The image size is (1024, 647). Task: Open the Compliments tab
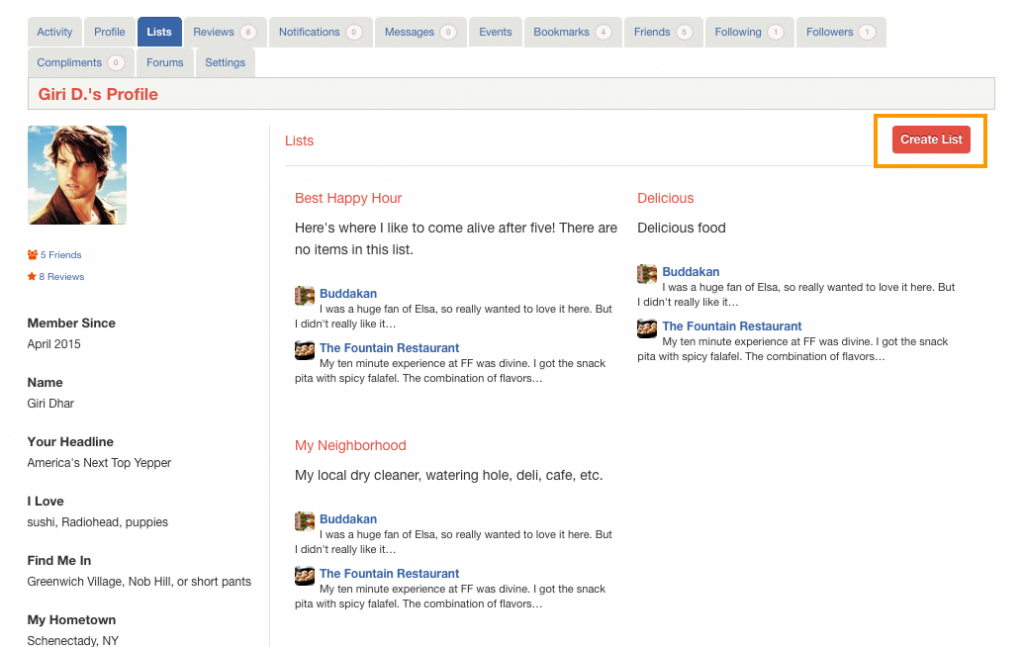[81, 63]
